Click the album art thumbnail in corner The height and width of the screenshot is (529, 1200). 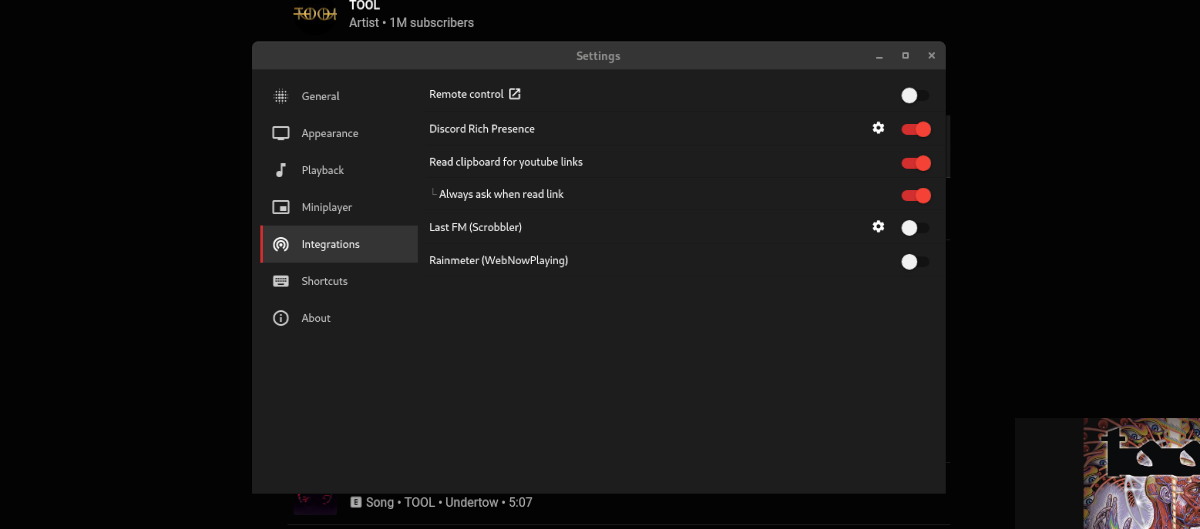tap(1141, 473)
